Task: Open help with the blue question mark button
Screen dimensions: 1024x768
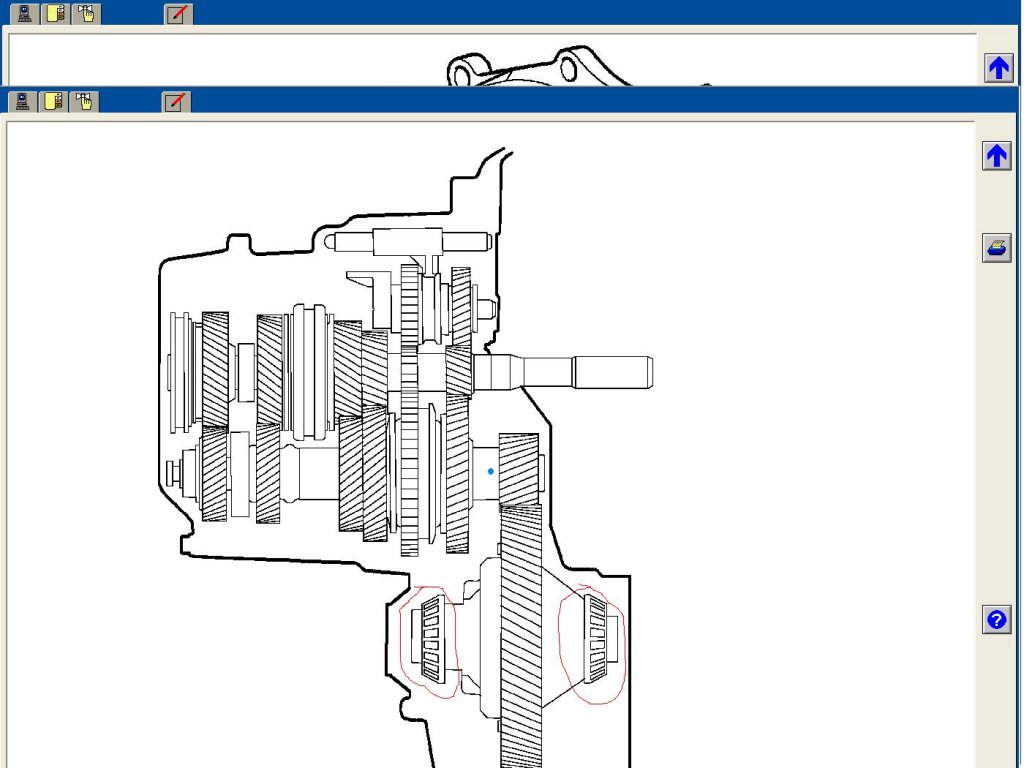Action: (x=997, y=619)
